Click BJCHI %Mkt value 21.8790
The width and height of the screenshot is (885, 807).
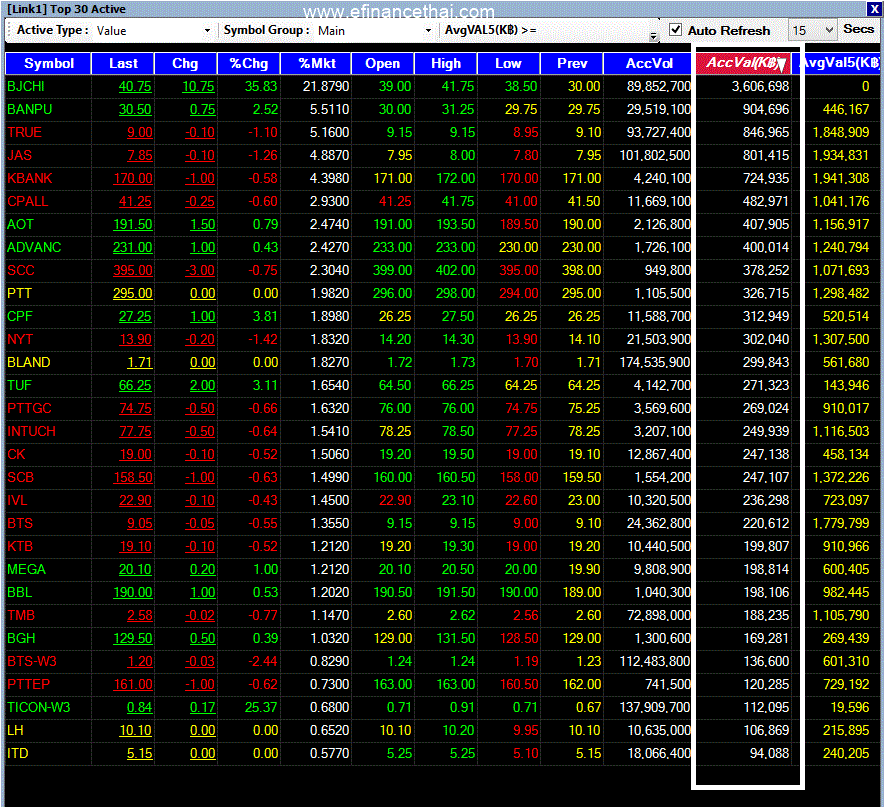(x=326, y=86)
